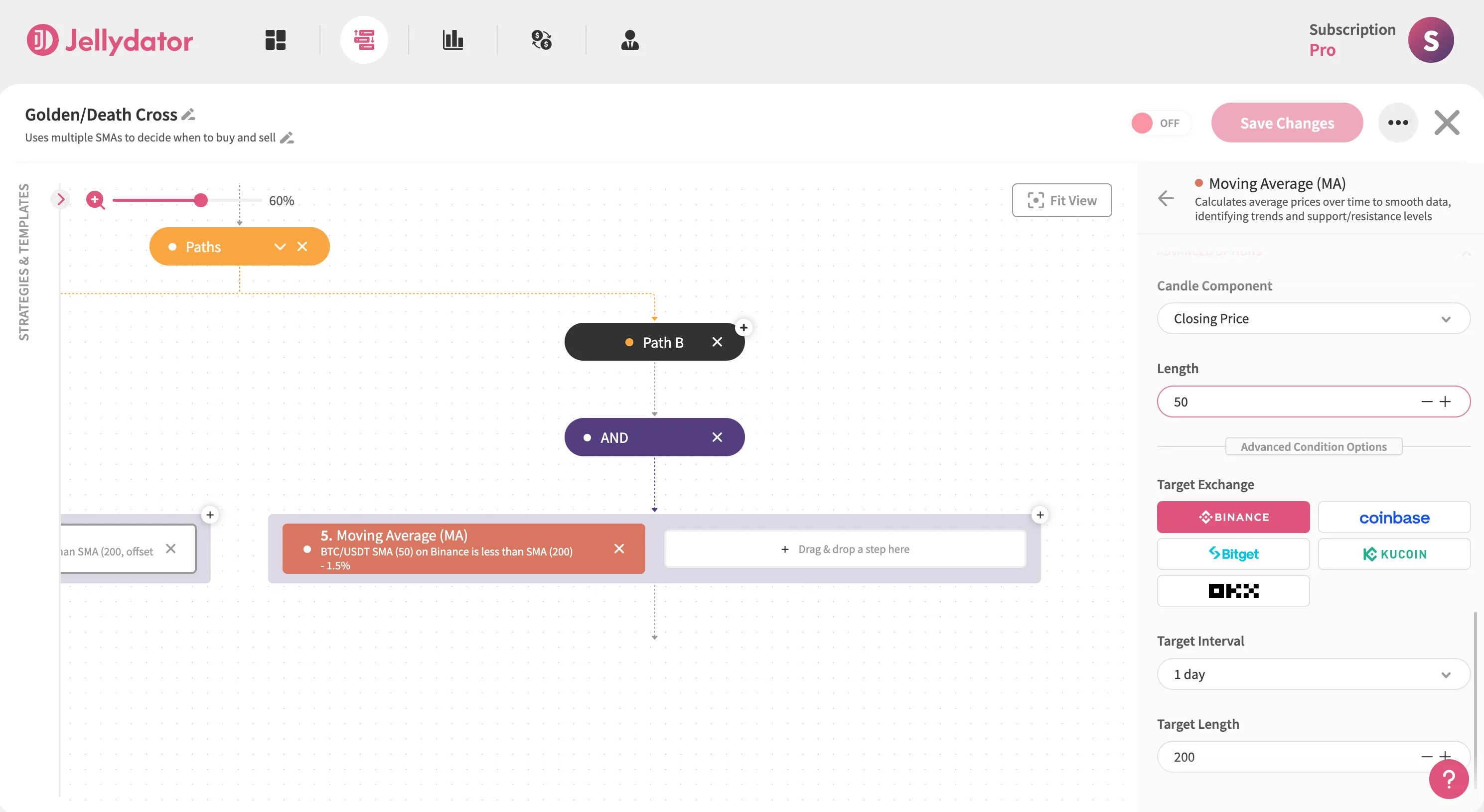Expand the Strategies & Templates sidebar
Image resolution: width=1484 pixels, height=812 pixels.
(x=60, y=199)
